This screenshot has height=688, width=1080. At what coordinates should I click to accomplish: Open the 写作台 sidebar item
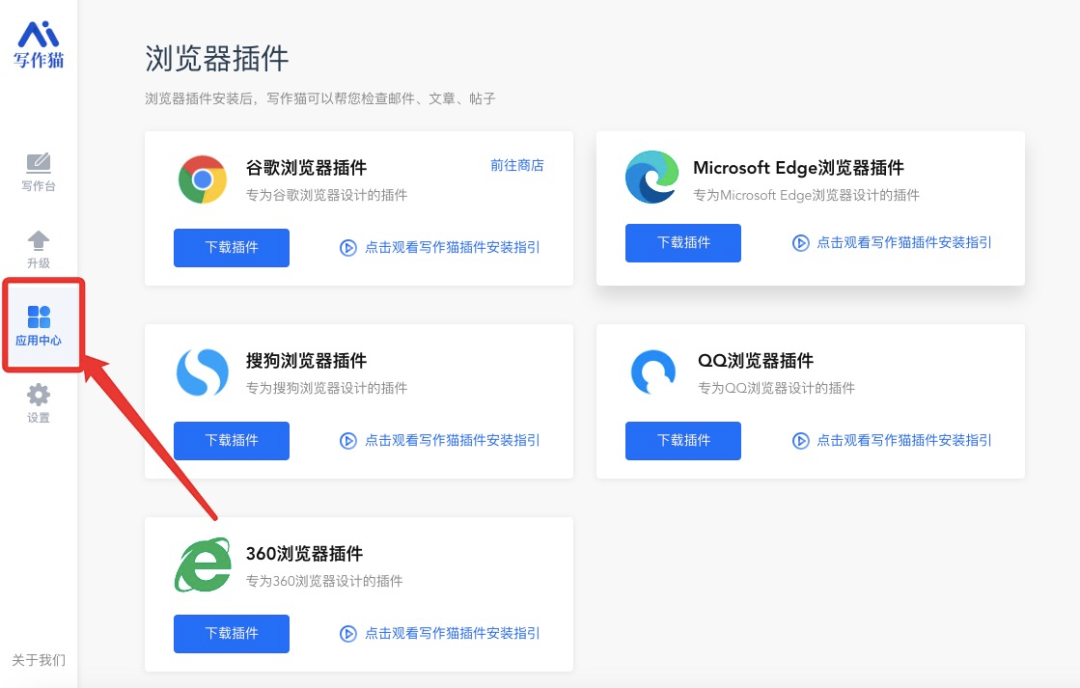(x=38, y=172)
